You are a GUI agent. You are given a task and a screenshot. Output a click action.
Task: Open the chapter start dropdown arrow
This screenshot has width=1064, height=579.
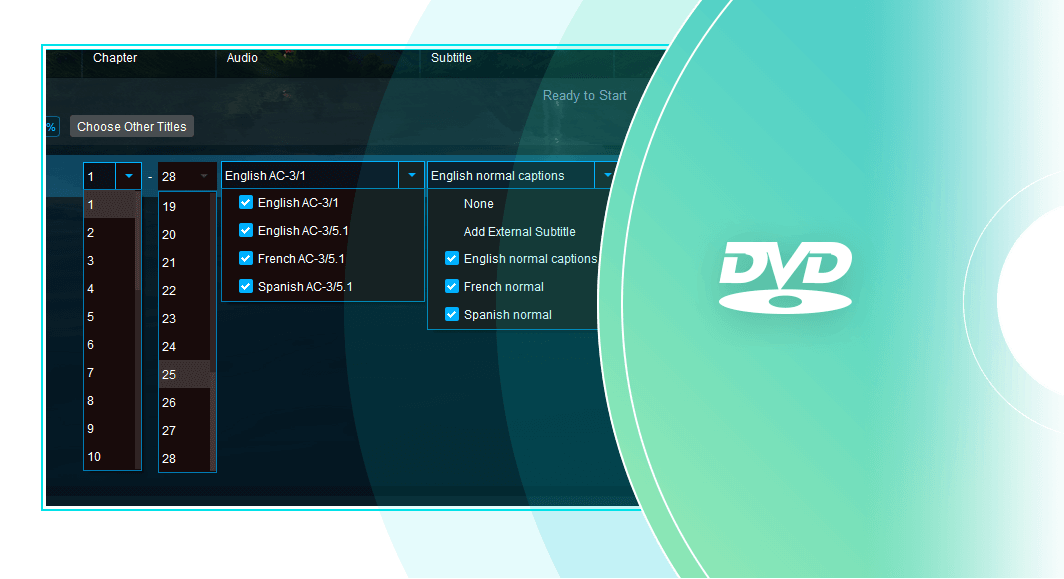(x=128, y=176)
